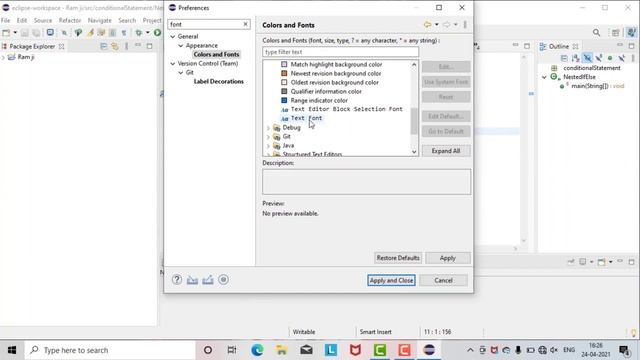The height and width of the screenshot is (360, 640).
Task: Collapse All in Package Explorer
Action: coord(104,47)
